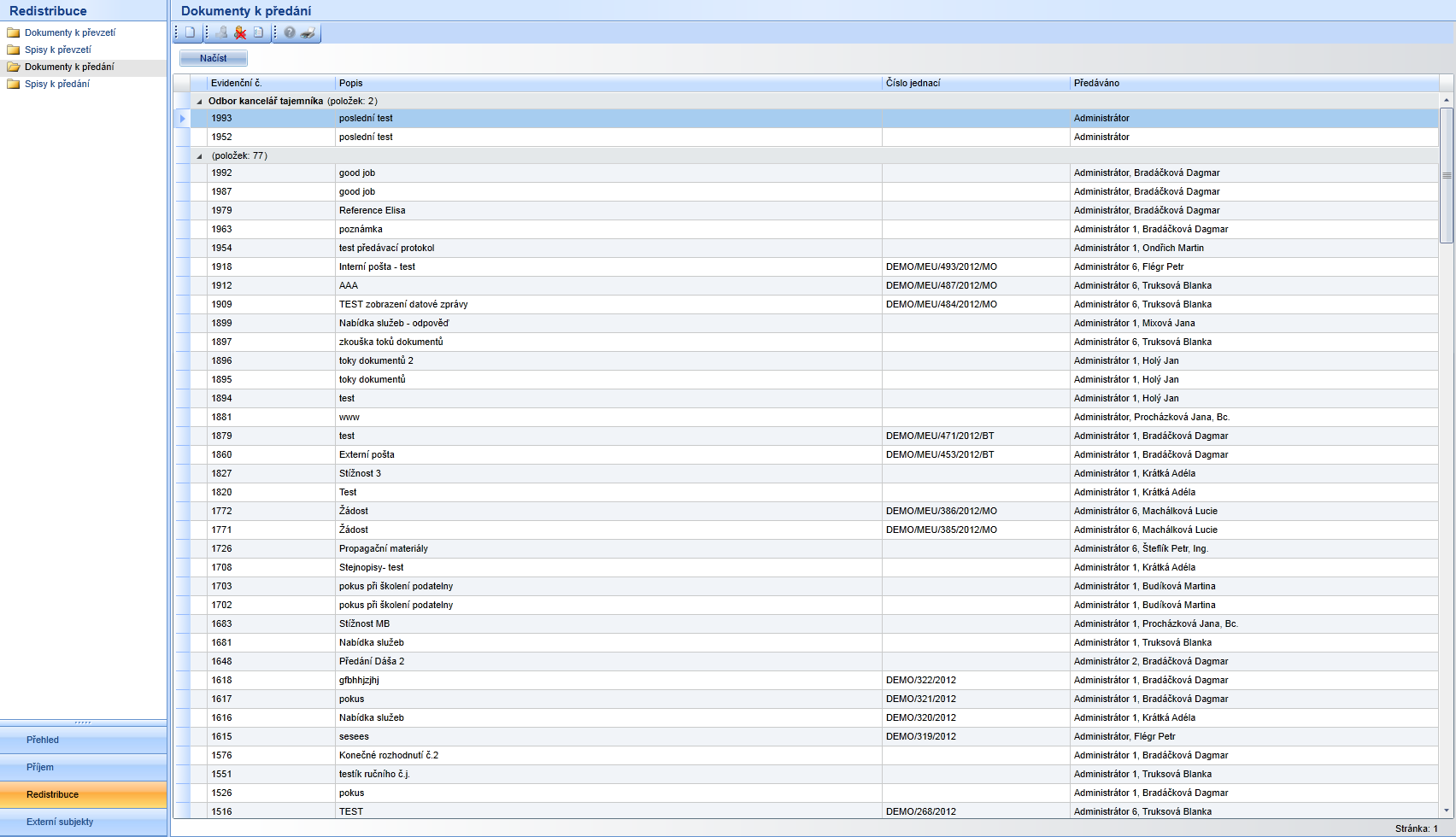Click Interní pošta - test cell
This screenshot has width=1456, height=837.
point(608,266)
